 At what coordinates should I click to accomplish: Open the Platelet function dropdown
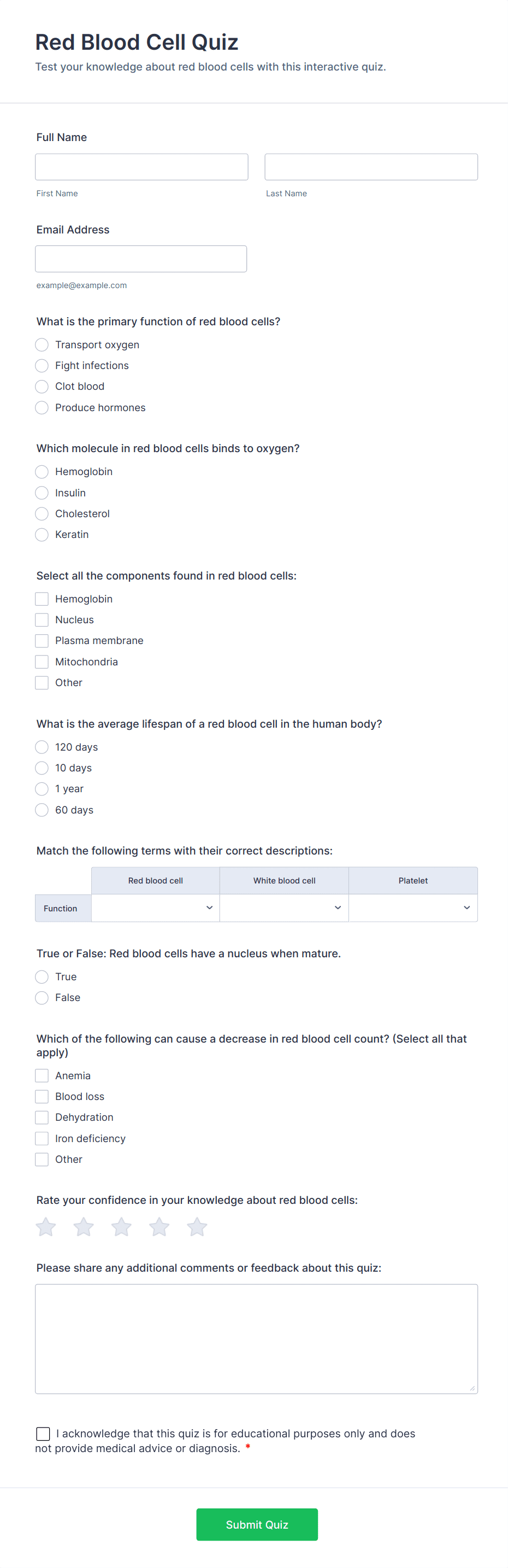click(x=413, y=908)
